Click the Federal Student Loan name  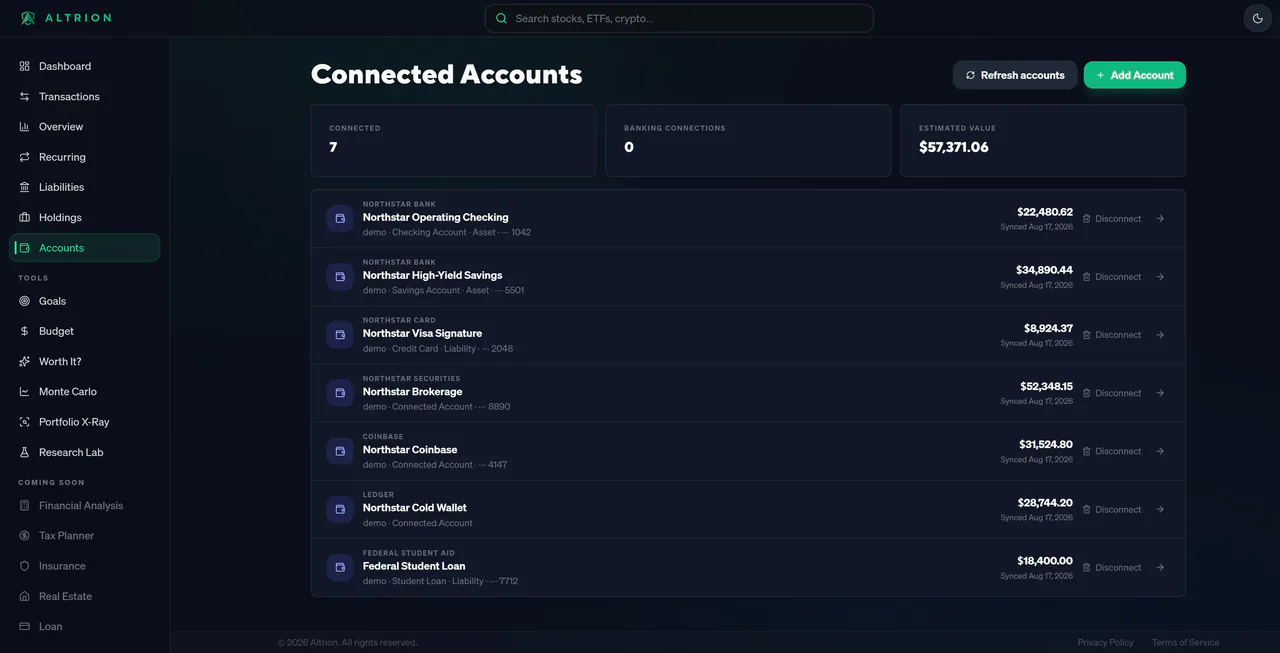tap(414, 566)
